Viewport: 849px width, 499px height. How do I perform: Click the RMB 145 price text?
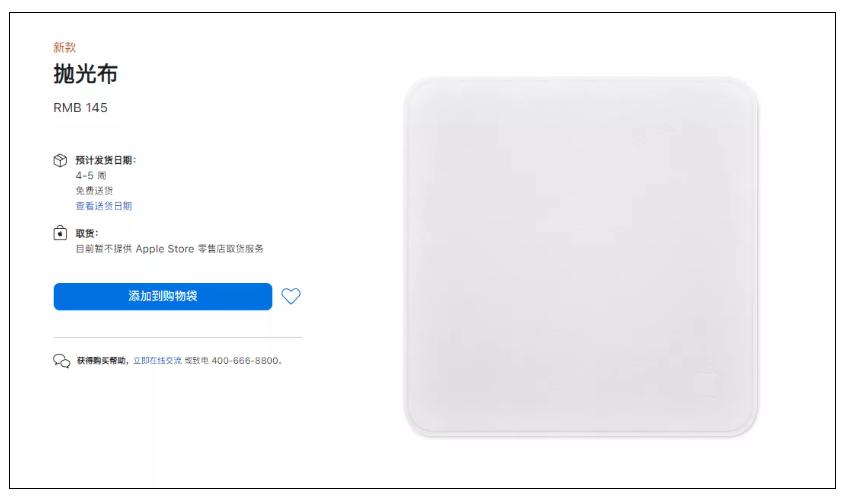pyautogui.click(x=80, y=108)
